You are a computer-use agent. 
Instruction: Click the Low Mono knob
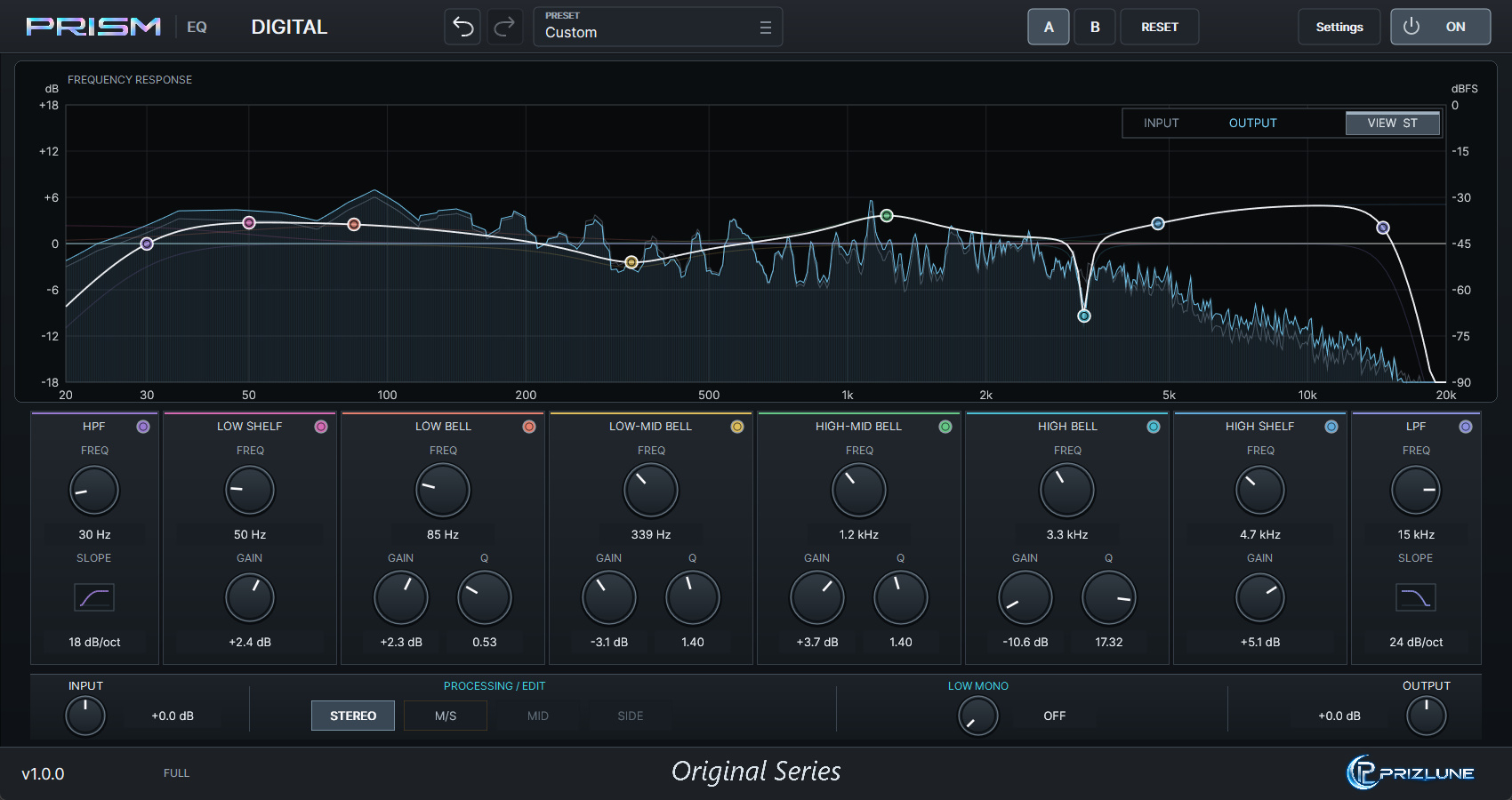pyautogui.click(x=978, y=716)
